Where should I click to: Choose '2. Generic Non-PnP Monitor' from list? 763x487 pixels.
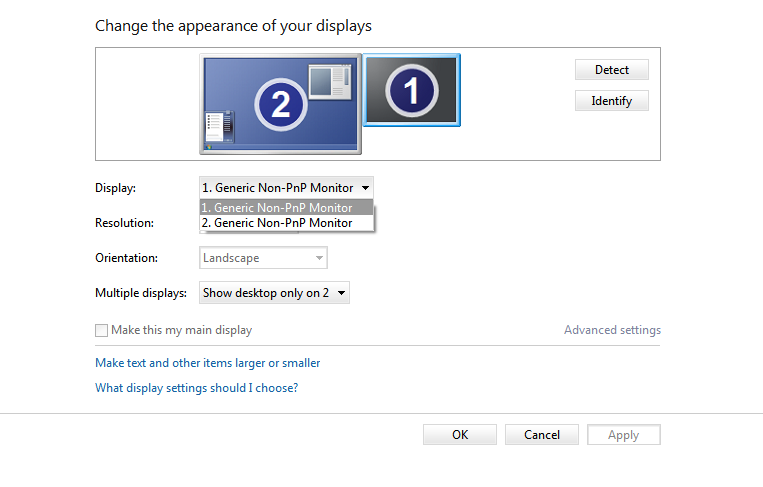(286, 223)
